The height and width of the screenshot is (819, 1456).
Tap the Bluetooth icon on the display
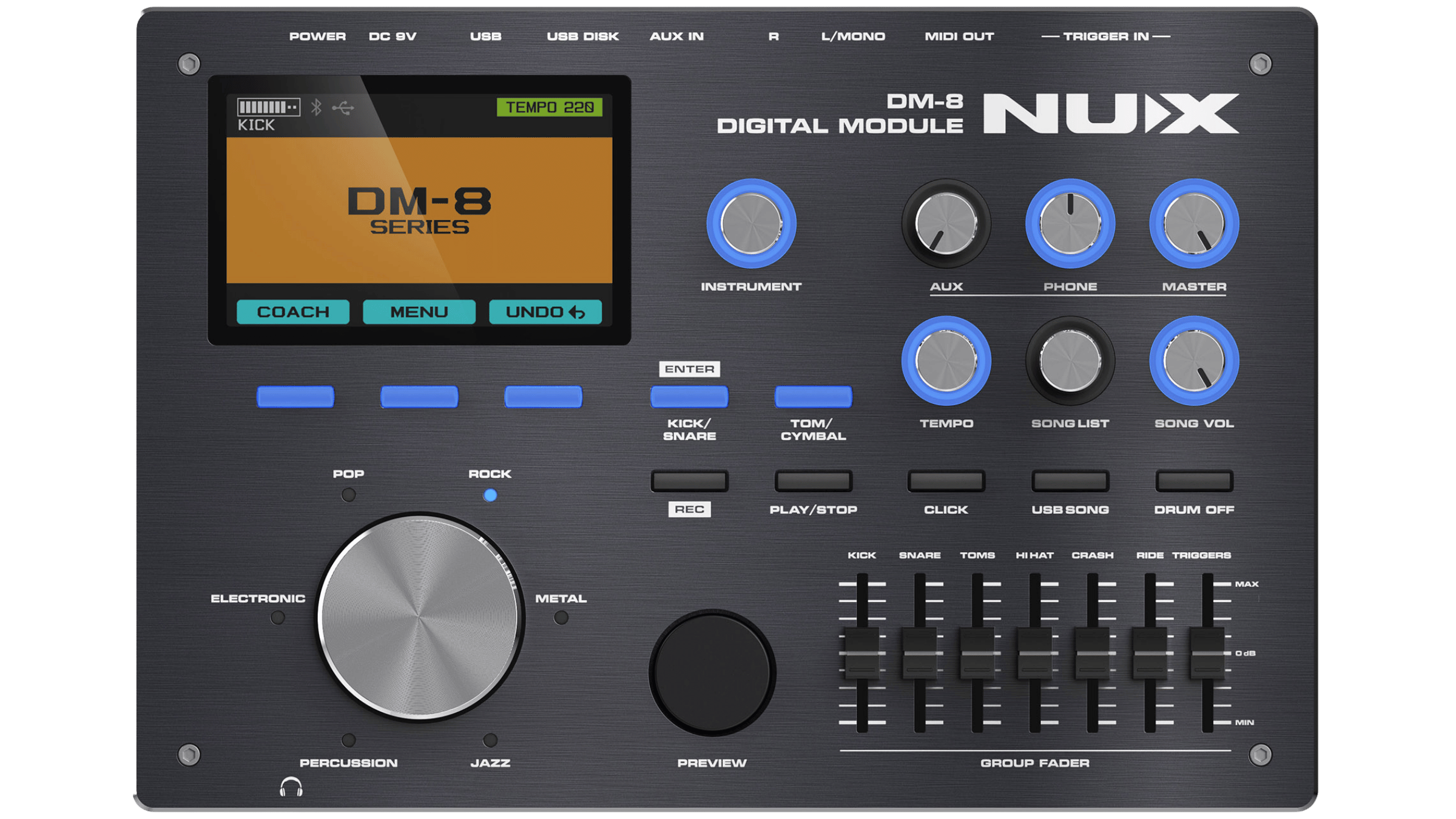[316, 107]
